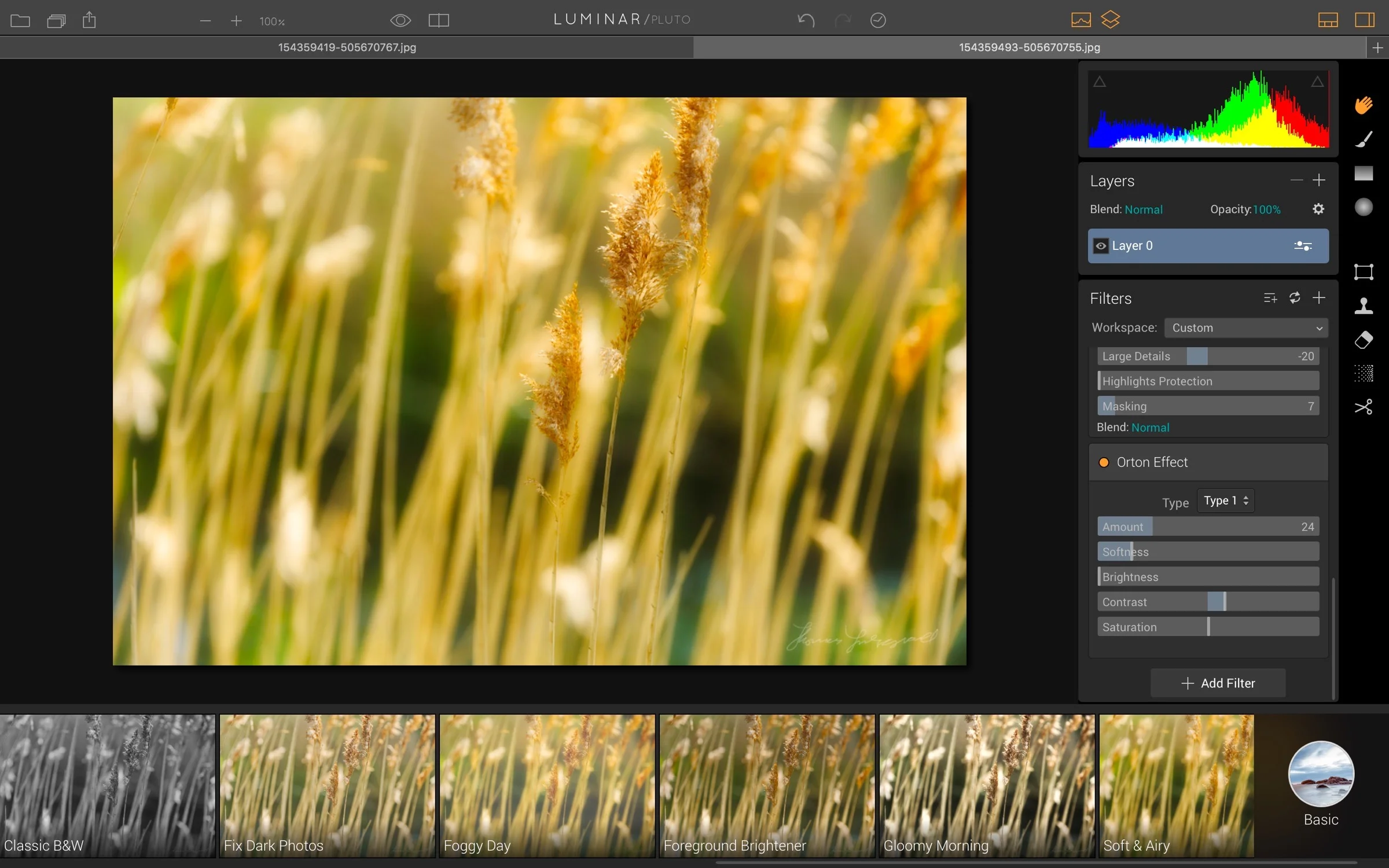Image resolution: width=1389 pixels, height=868 pixels.
Task: Toggle the Compare split view button
Action: [439, 20]
